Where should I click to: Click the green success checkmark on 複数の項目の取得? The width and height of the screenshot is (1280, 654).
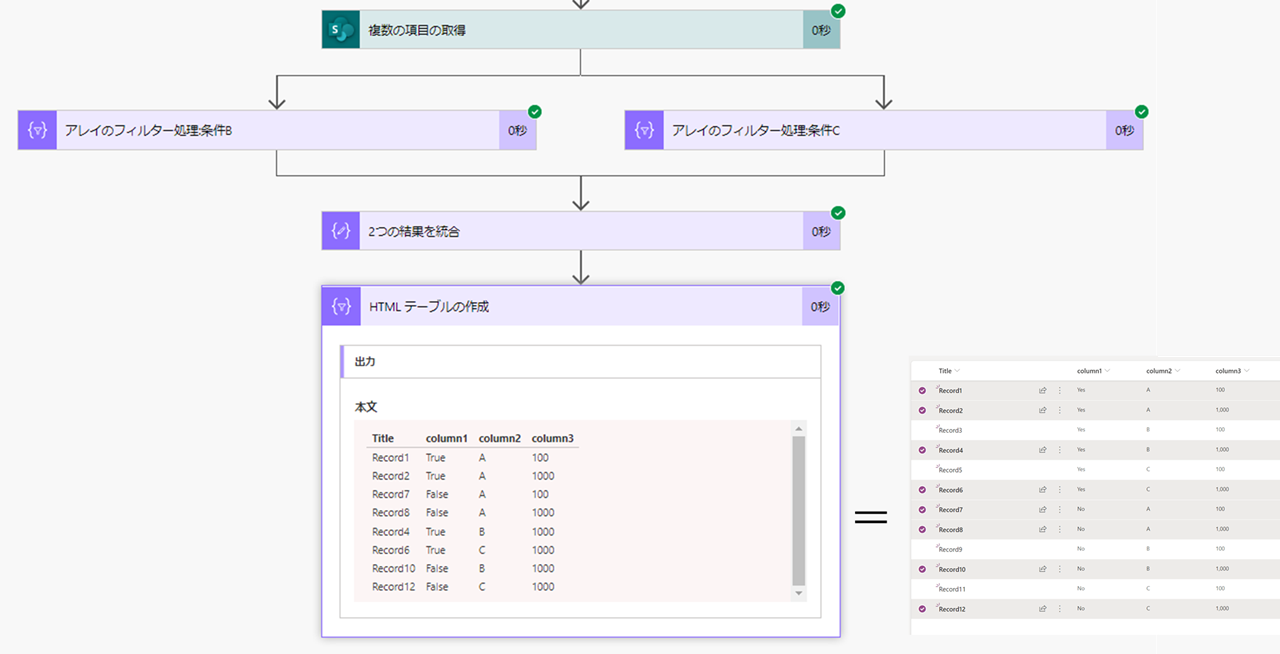coord(838,12)
